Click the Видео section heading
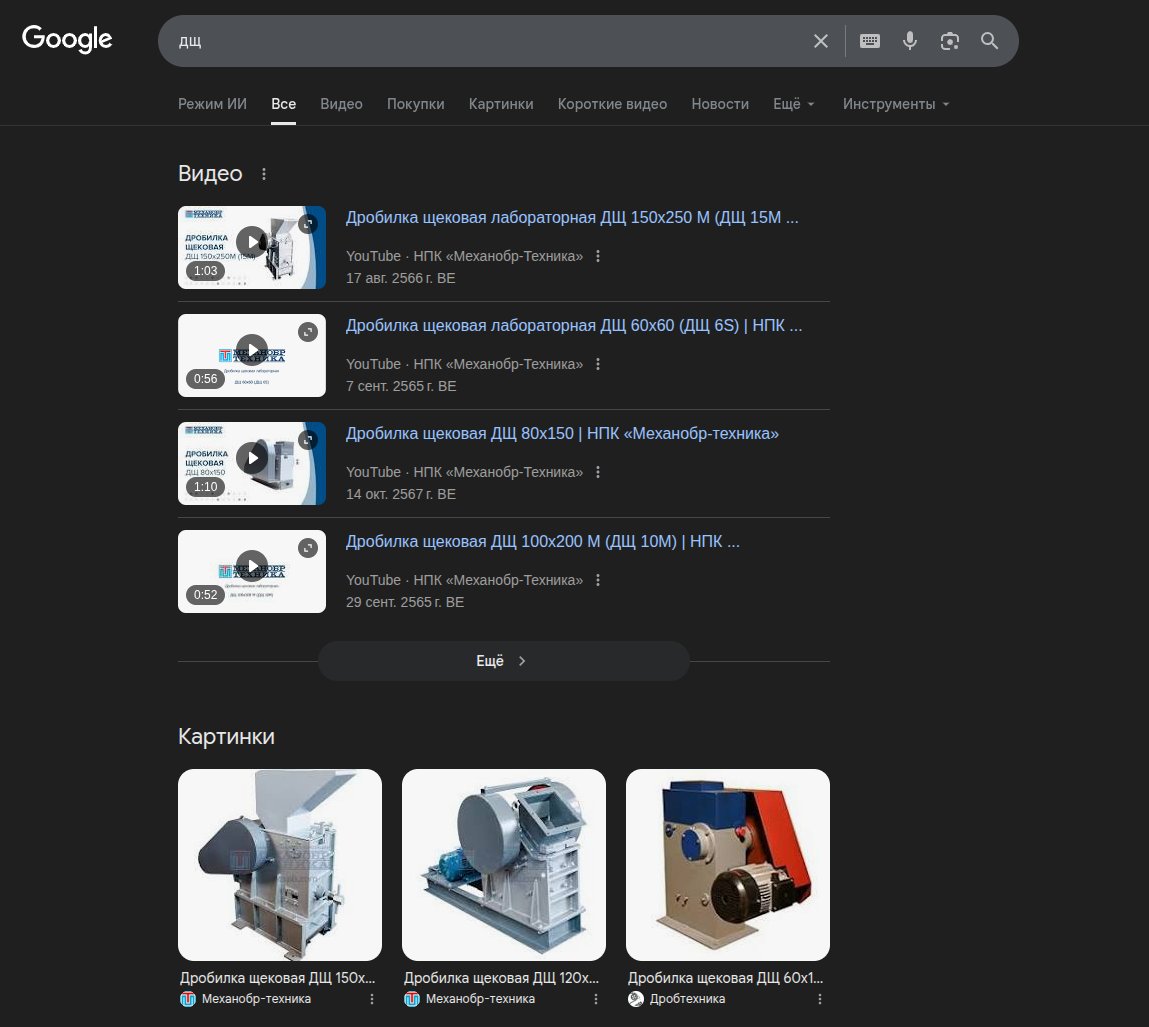1149x1027 pixels. (x=210, y=174)
